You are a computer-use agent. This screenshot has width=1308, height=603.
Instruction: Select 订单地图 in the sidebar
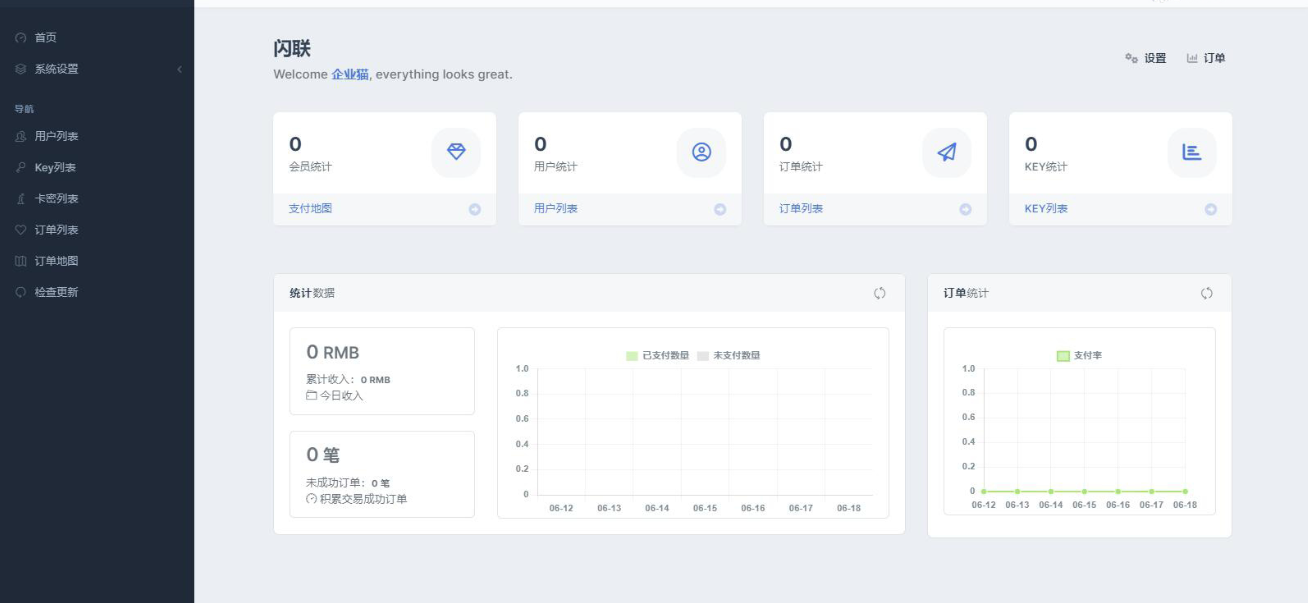point(56,261)
